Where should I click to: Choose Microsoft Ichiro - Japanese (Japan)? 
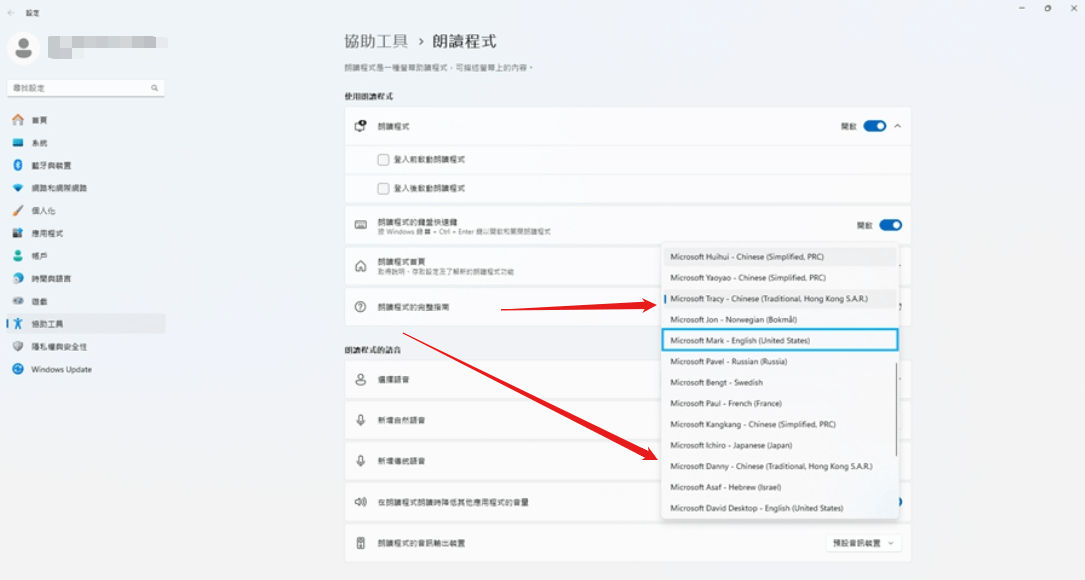pyautogui.click(x=780, y=445)
